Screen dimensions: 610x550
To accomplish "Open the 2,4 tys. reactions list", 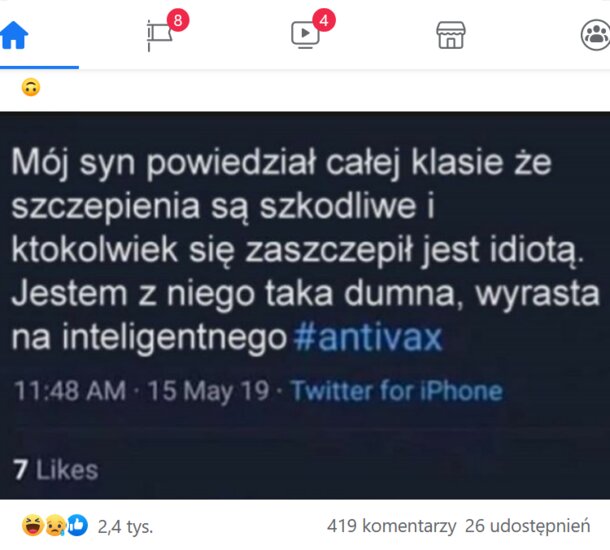I will 125,527.
